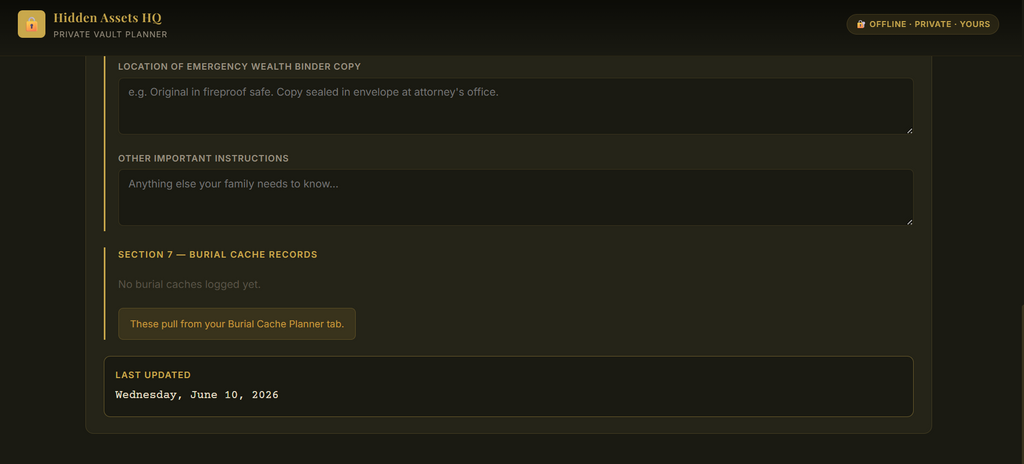Click the Hidden Assets HQ title

108,18
